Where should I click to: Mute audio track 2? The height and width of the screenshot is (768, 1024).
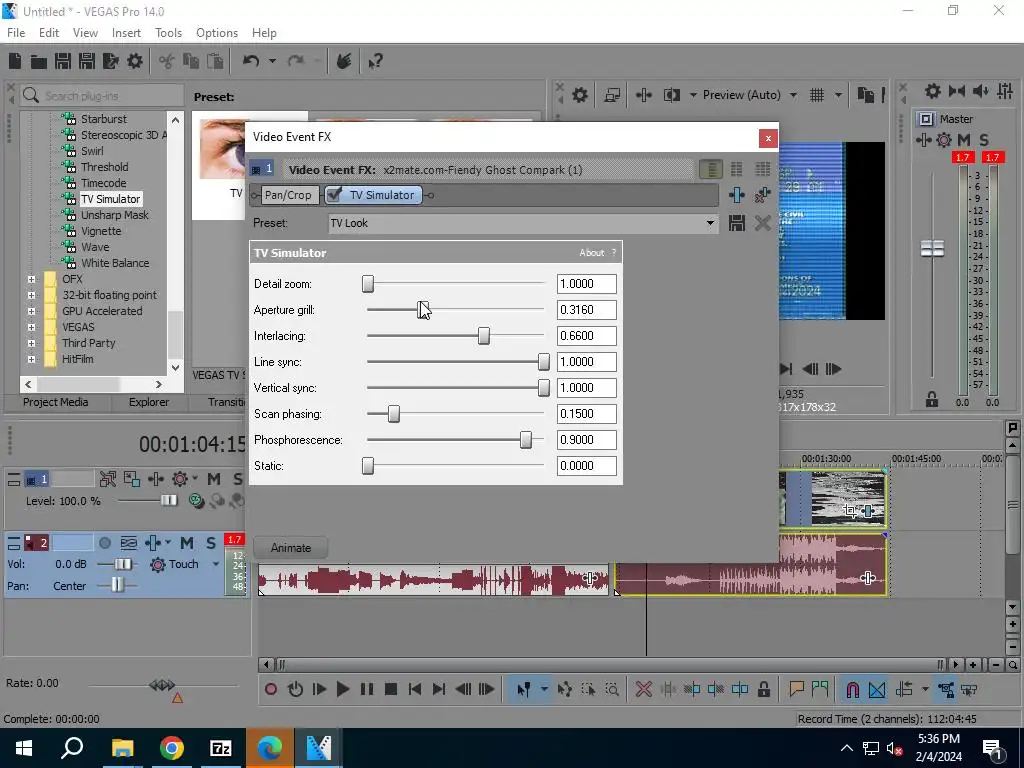[x=187, y=543]
